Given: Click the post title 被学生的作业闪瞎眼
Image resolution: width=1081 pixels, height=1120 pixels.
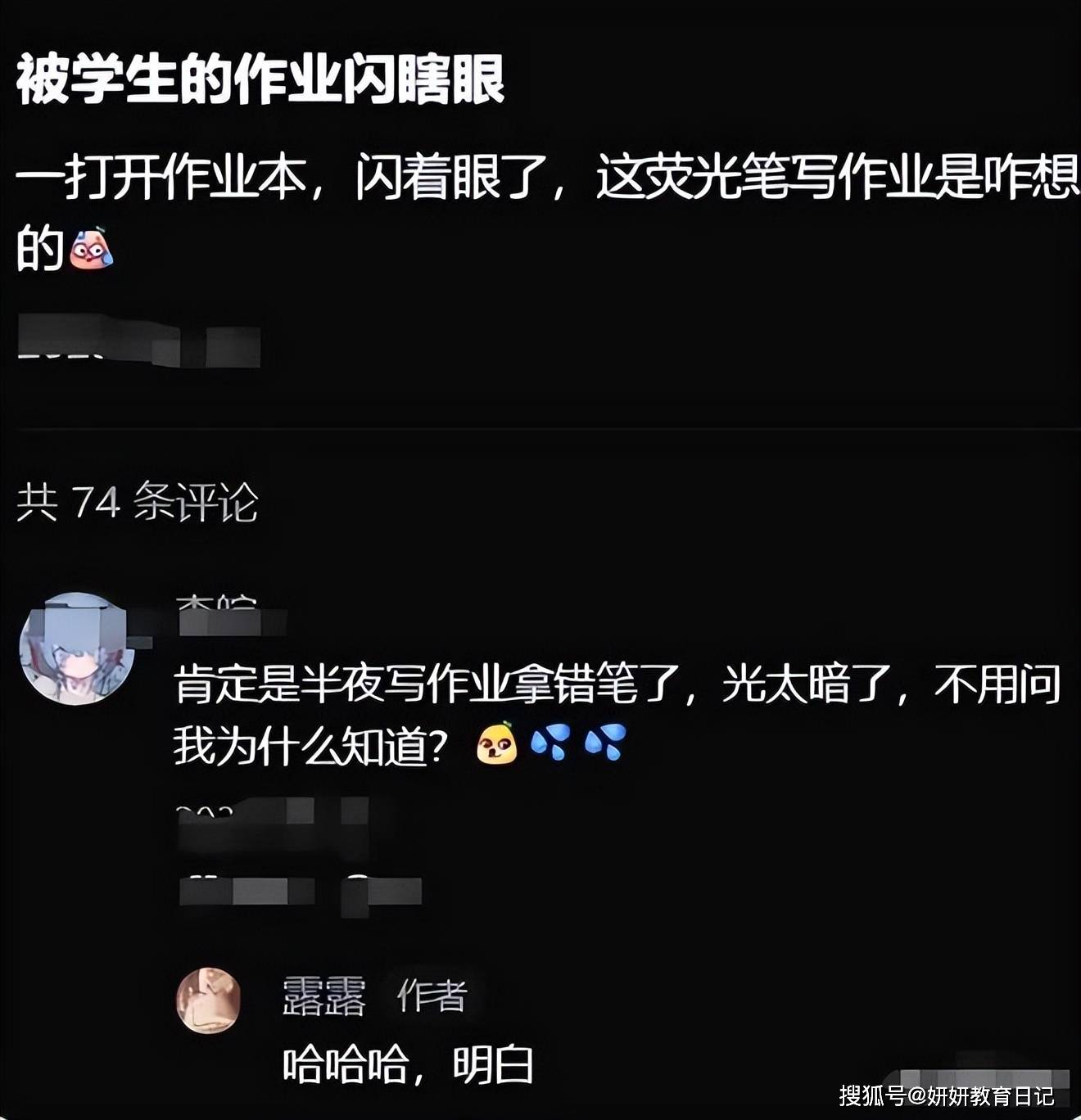Looking at the screenshot, I should (260, 79).
